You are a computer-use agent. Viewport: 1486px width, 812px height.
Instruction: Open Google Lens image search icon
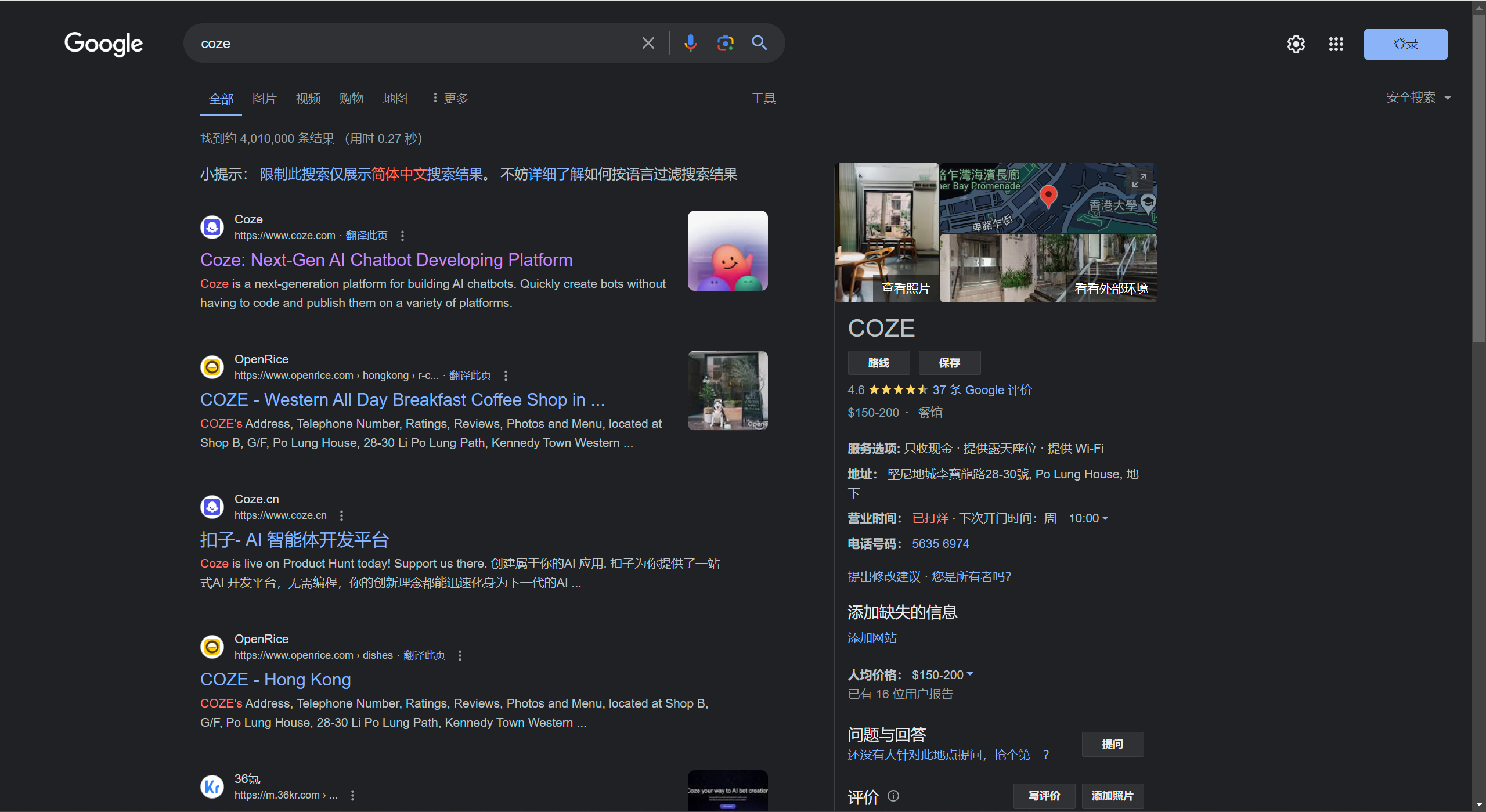coord(725,43)
